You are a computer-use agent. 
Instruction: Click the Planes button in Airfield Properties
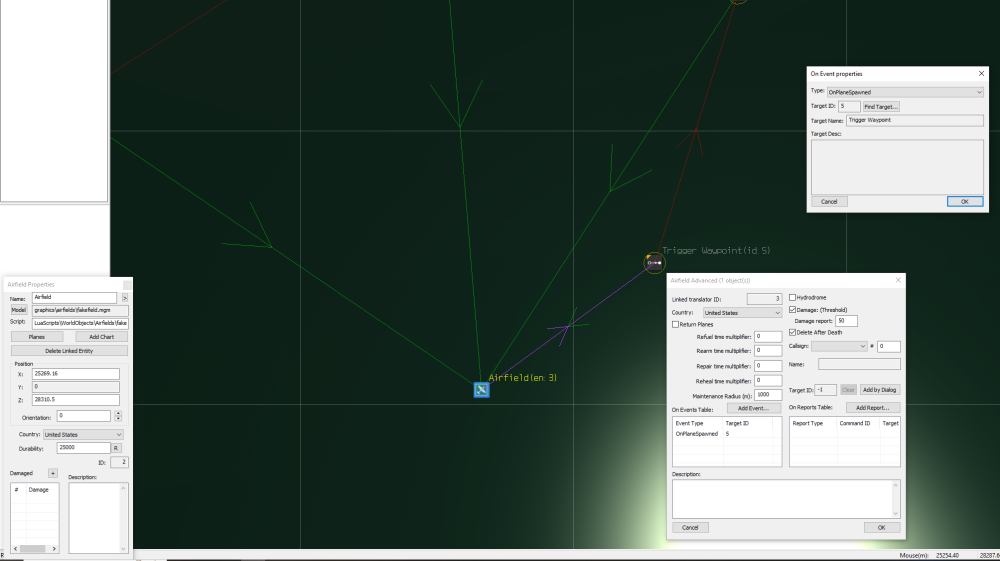coord(36,337)
